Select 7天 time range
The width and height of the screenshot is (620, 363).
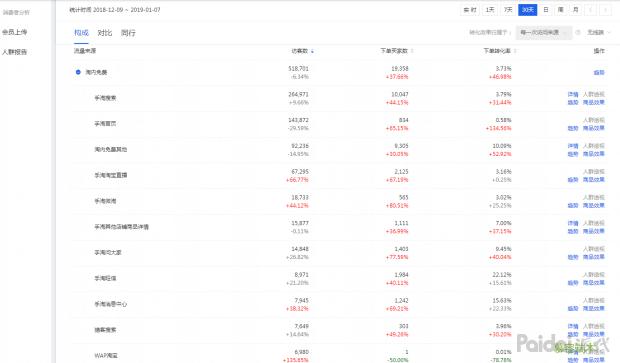pyautogui.click(x=508, y=10)
